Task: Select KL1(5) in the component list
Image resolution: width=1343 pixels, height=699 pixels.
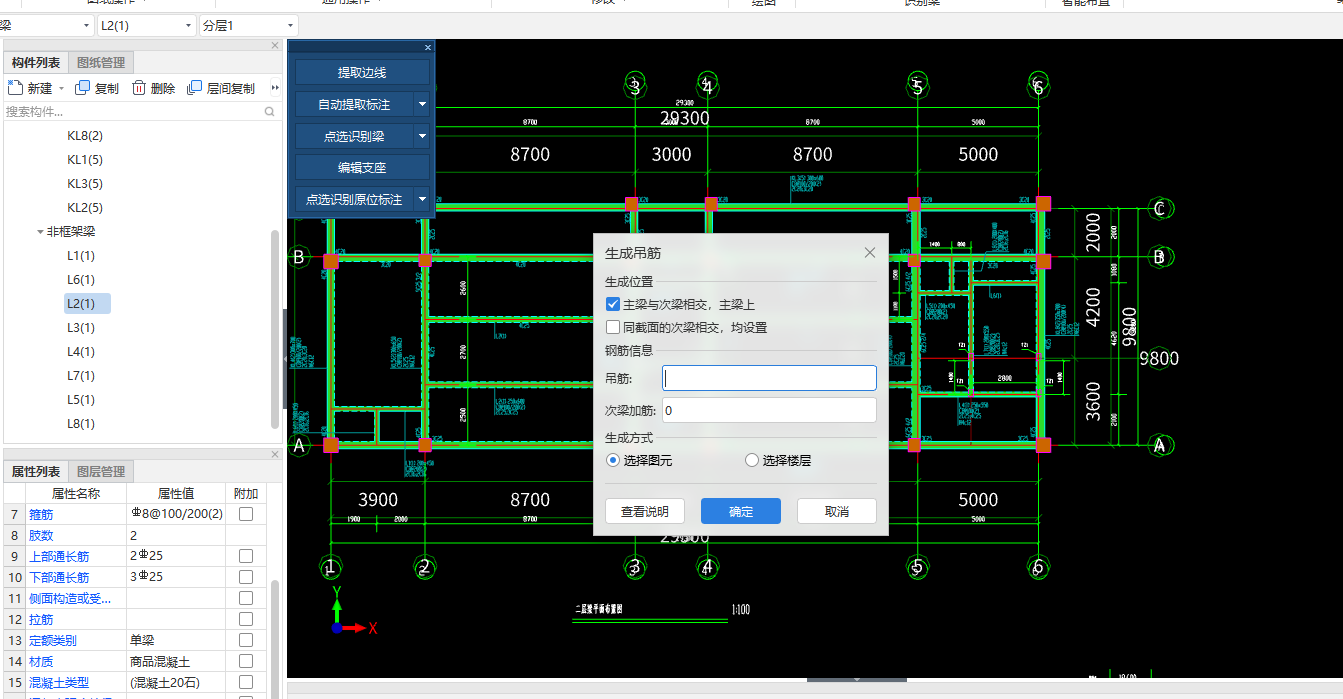Action: coord(85,159)
